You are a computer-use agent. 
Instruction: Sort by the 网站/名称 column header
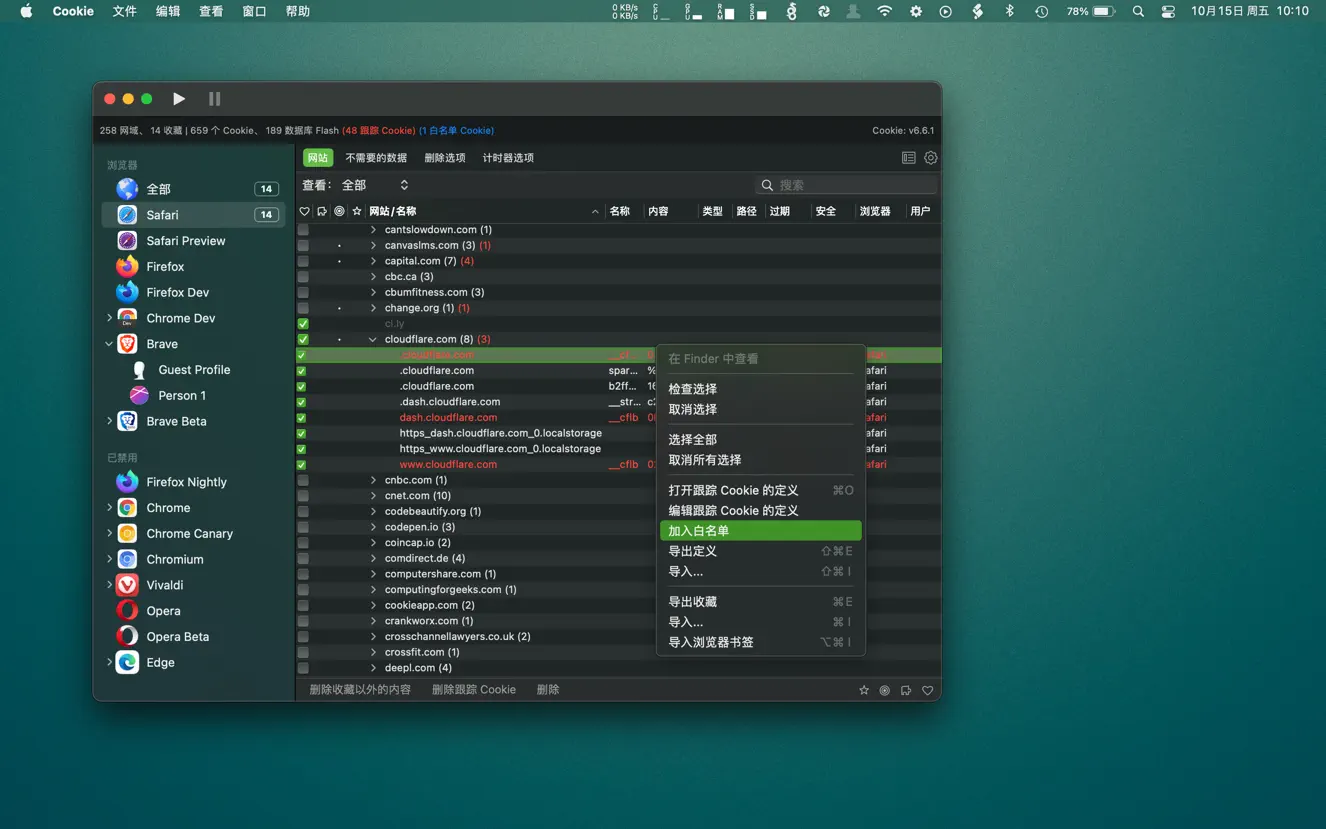coord(484,212)
